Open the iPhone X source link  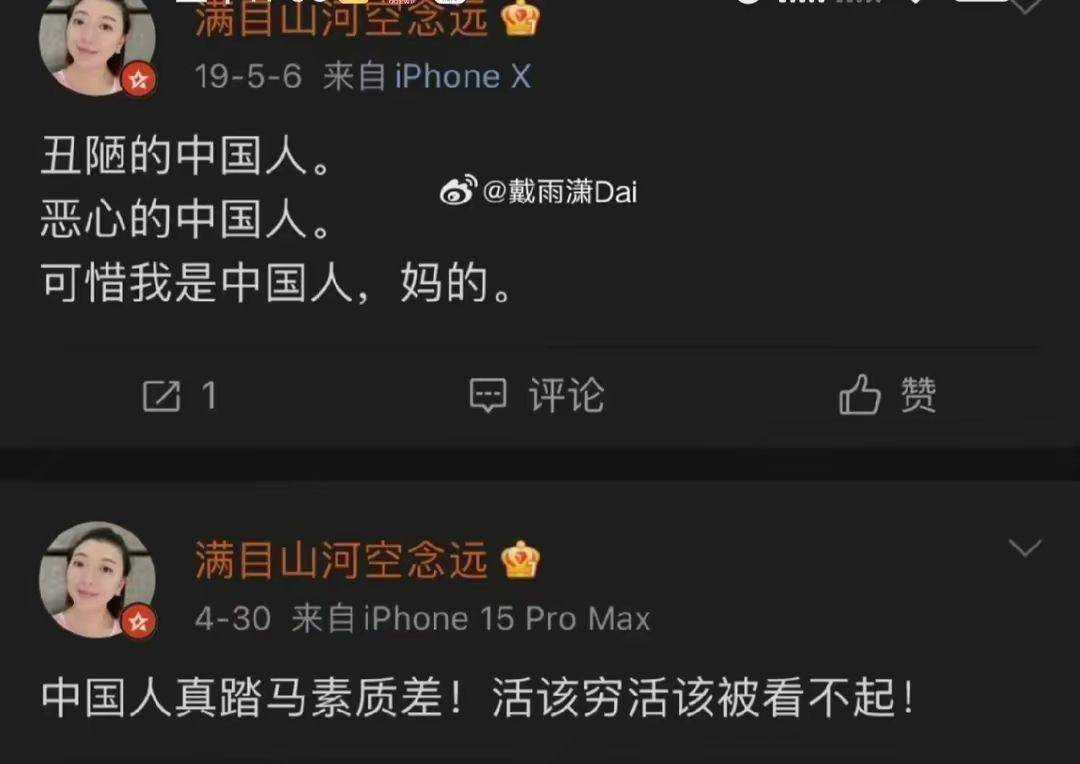tap(463, 76)
